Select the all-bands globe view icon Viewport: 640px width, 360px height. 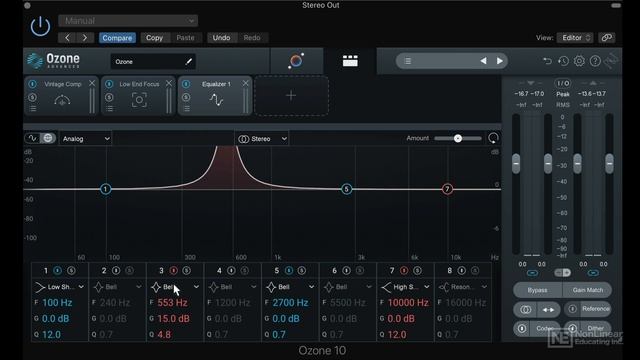pos(48,138)
